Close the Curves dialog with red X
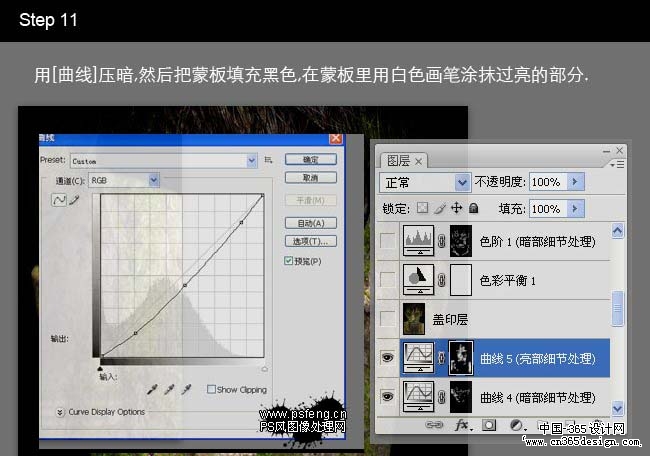 coord(336,138)
